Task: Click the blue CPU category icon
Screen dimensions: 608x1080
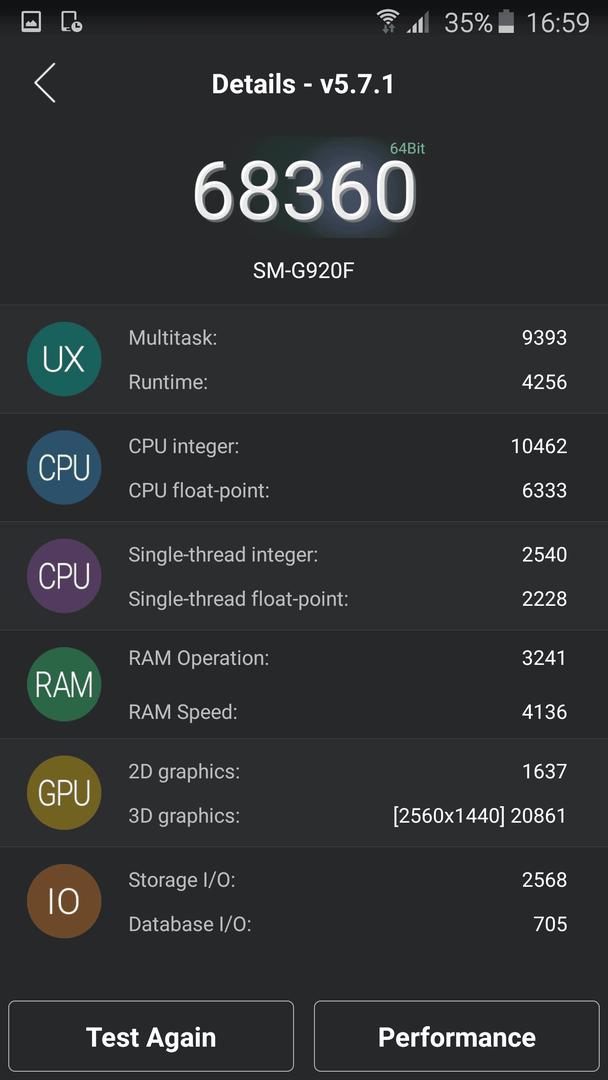Action: pos(64,468)
